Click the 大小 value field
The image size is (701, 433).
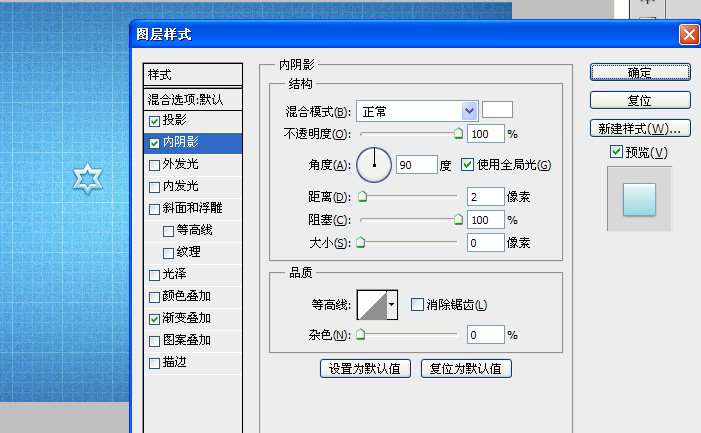pyautogui.click(x=486, y=243)
